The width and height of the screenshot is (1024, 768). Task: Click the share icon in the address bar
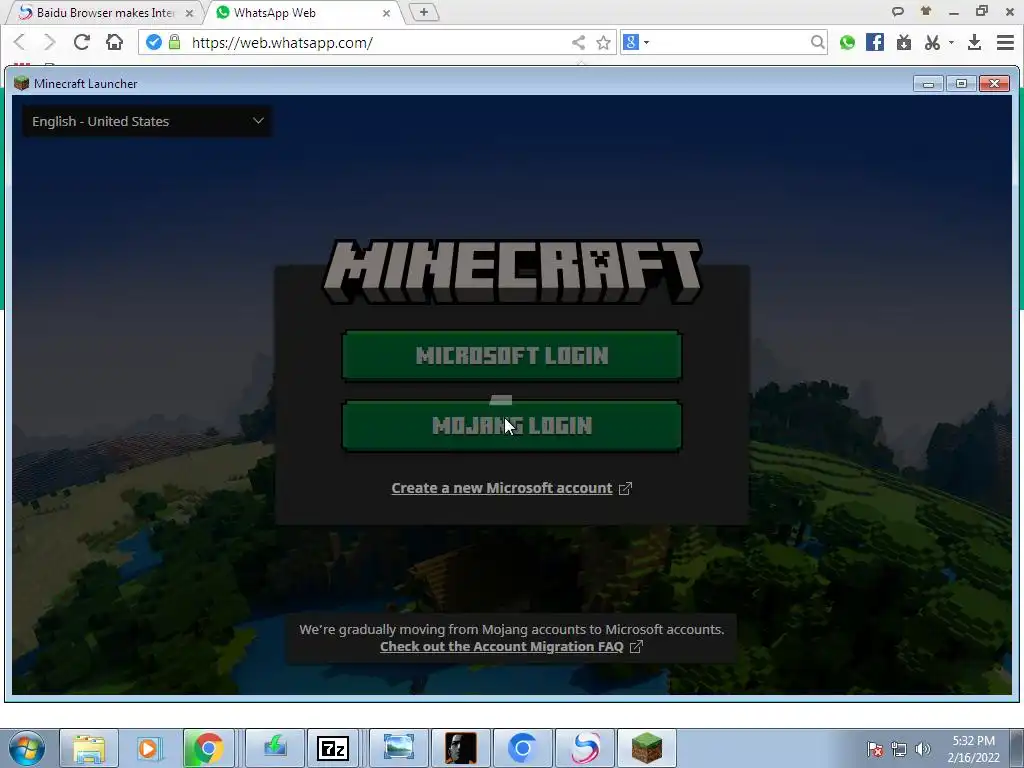pyautogui.click(x=579, y=42)
